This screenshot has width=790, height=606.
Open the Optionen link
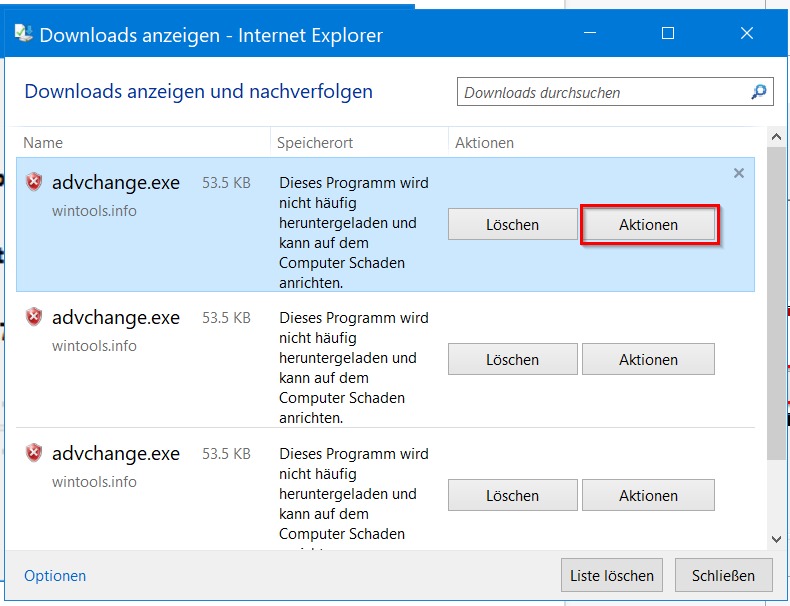[x=55, y=576]
